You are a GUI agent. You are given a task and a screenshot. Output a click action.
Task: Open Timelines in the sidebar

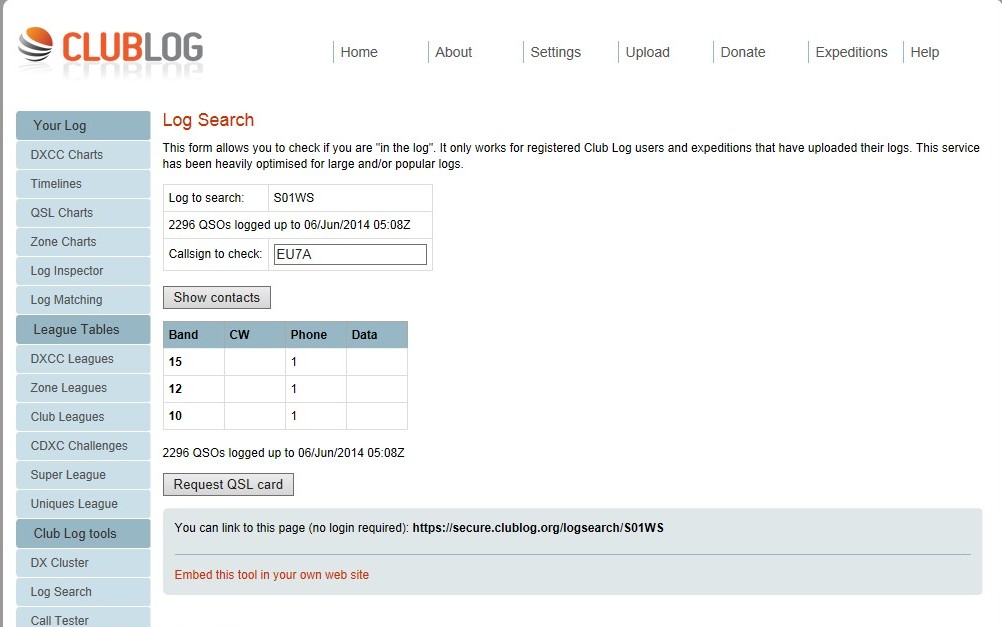tap(56, 184)
